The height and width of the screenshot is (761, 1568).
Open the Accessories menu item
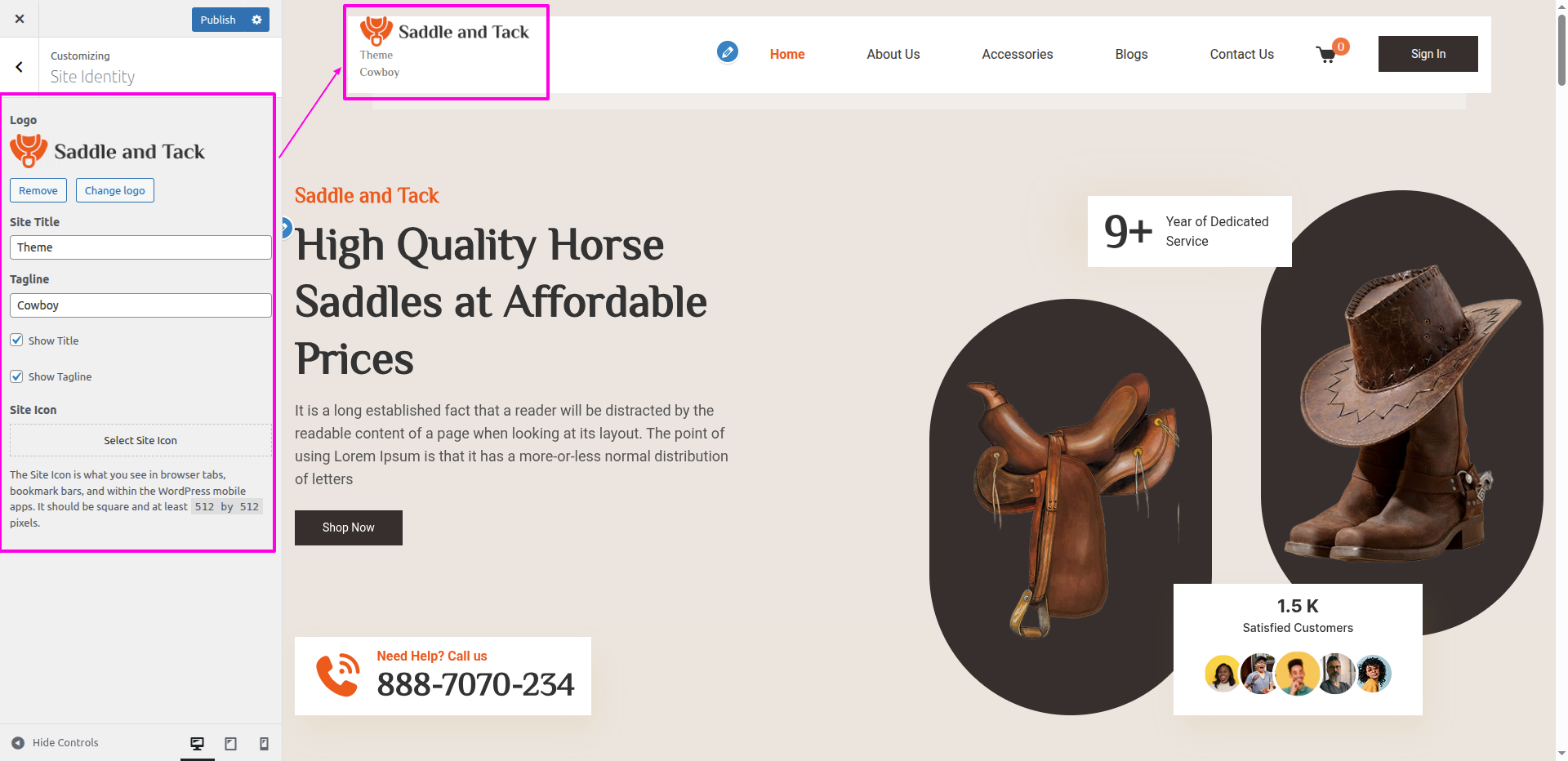(1017, 54)
